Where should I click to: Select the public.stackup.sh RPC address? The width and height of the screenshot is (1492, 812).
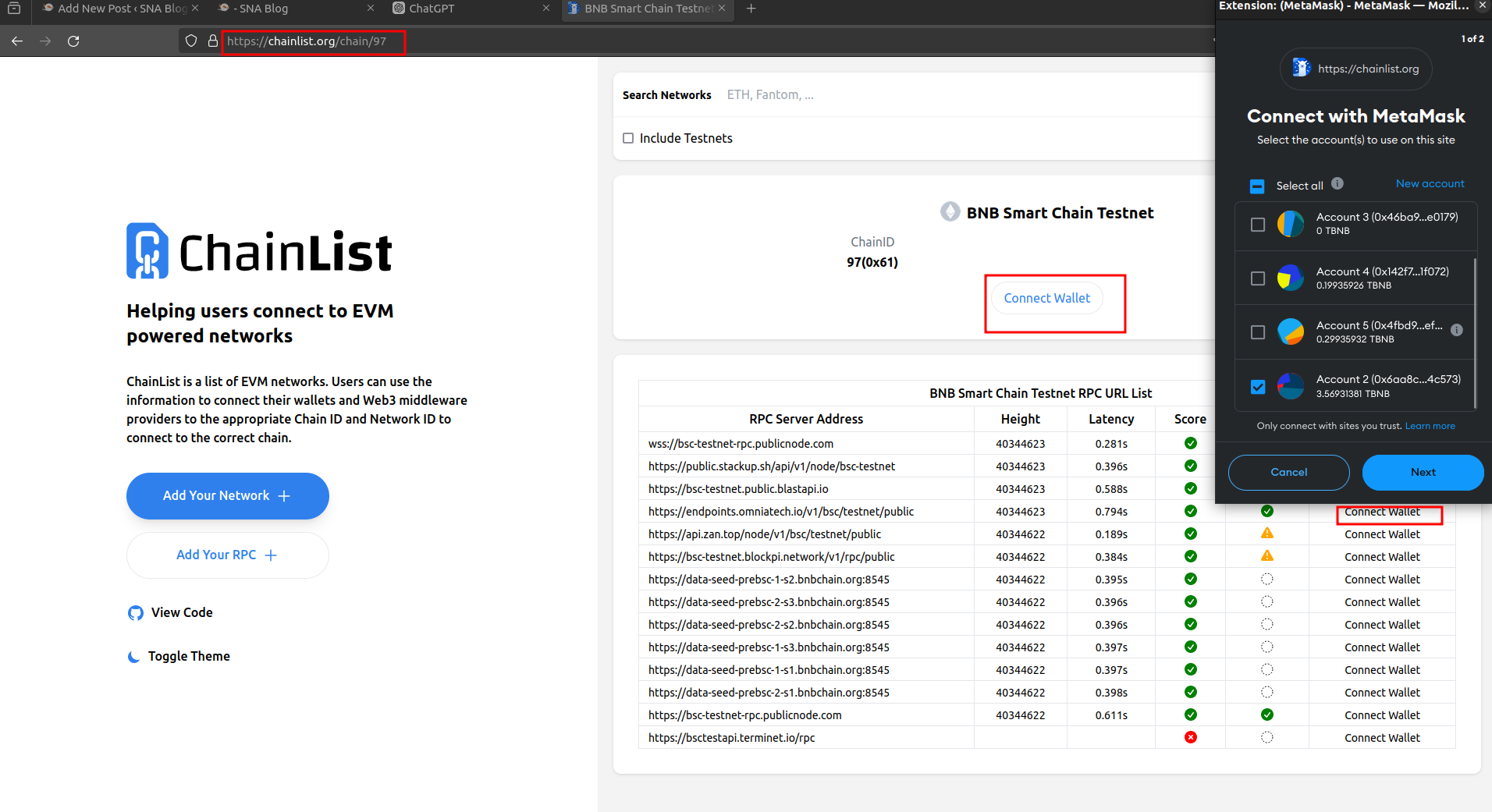tap(771, 466)
